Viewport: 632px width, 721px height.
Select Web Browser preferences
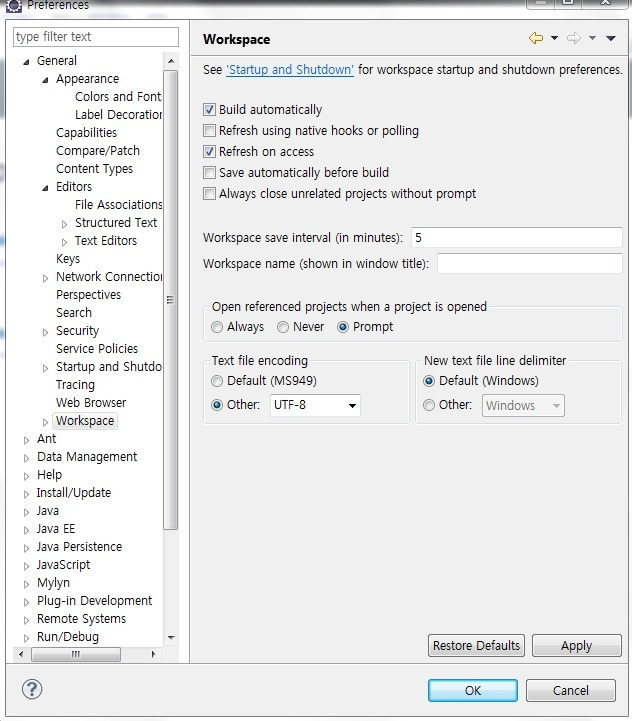click(91, 402)
